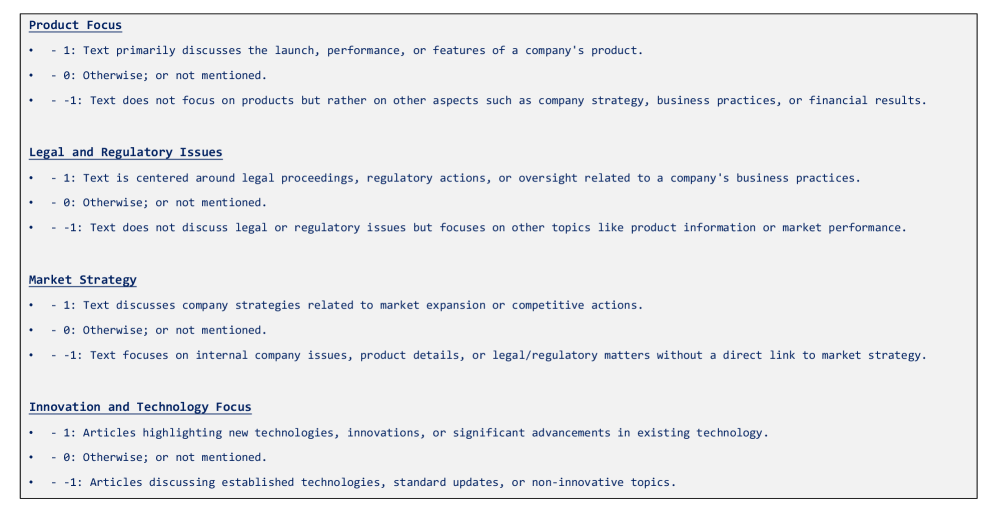Click the line about legal proceedings and oversight

coord(455,178)
